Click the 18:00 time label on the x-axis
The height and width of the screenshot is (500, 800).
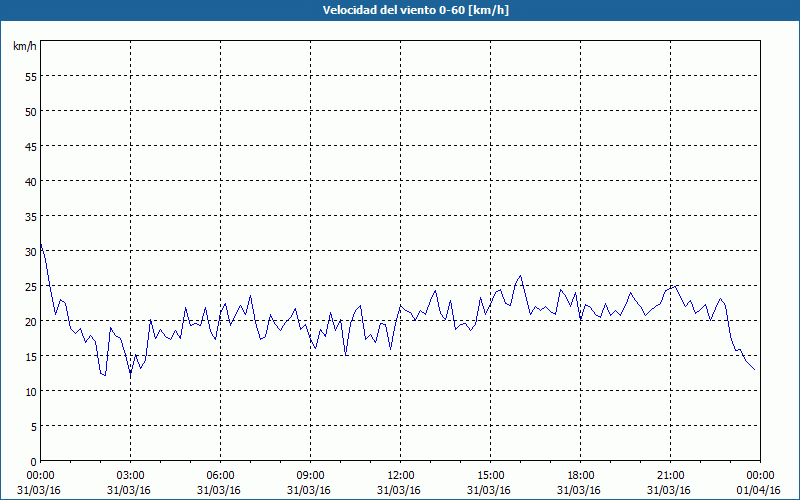pyautogui.click(x=580, y=476)
